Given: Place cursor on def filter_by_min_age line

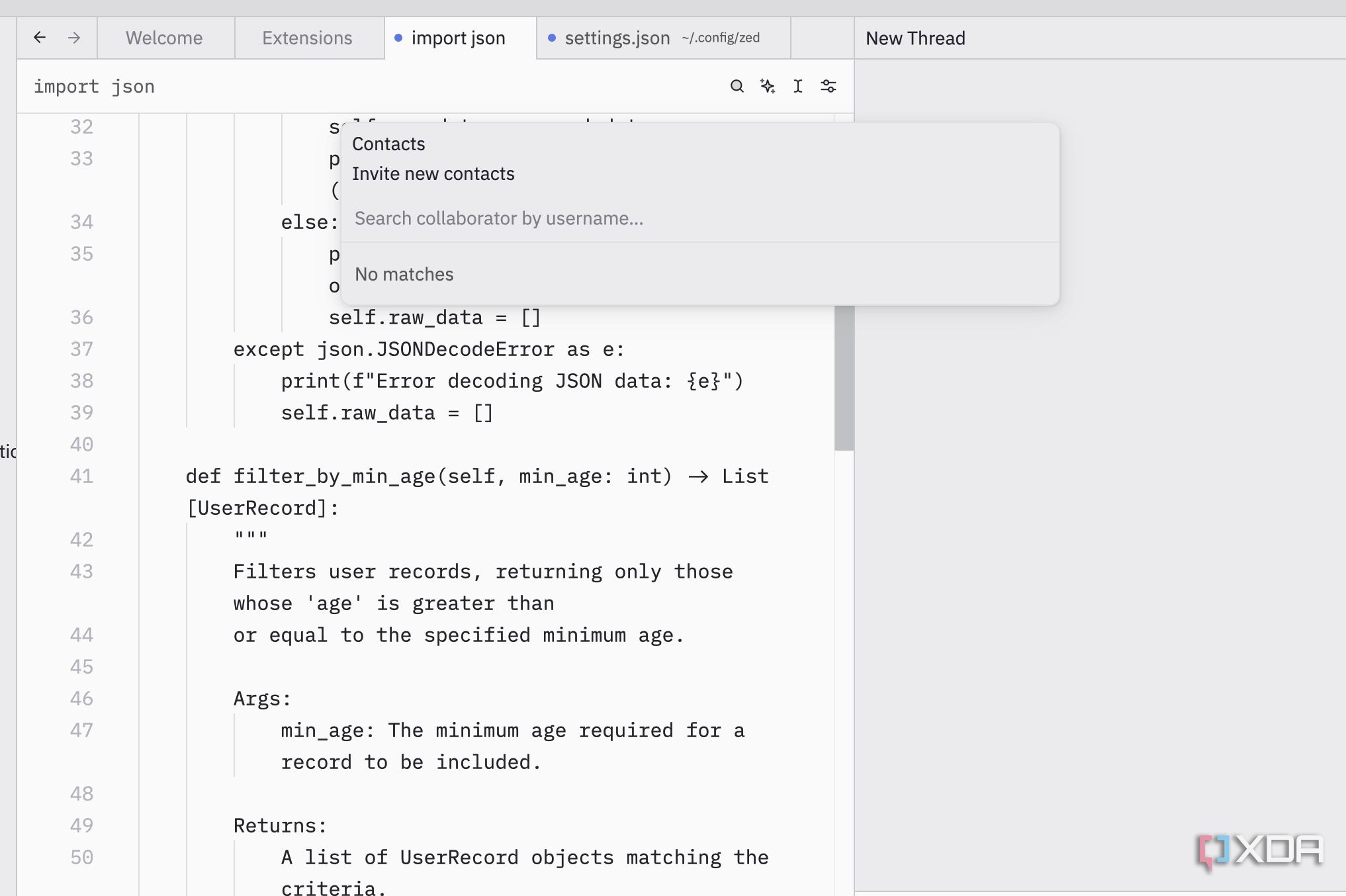Looking at the screenshot, I should [477, 476].
